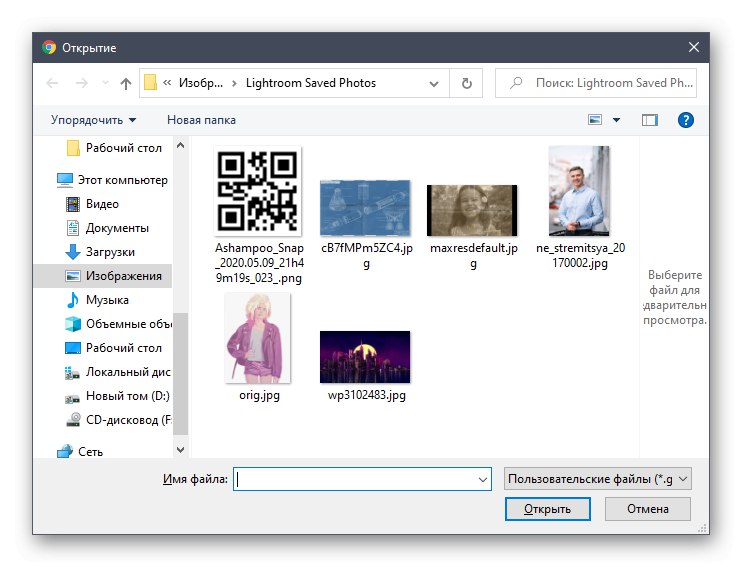Click the Up one level arrow icon

coord(125,84)
